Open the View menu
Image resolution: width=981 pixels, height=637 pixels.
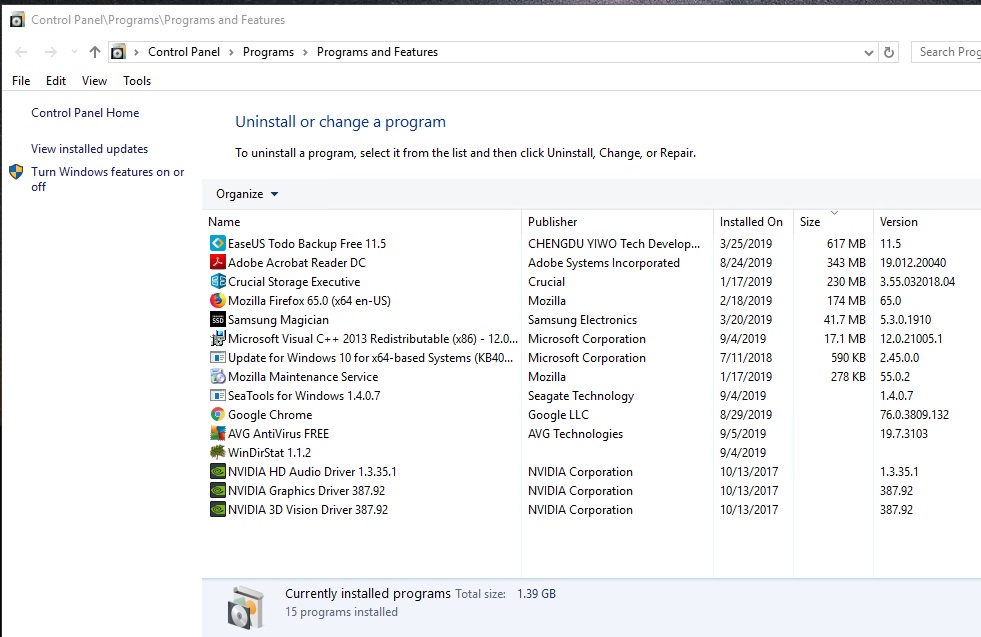coord(94,81)
